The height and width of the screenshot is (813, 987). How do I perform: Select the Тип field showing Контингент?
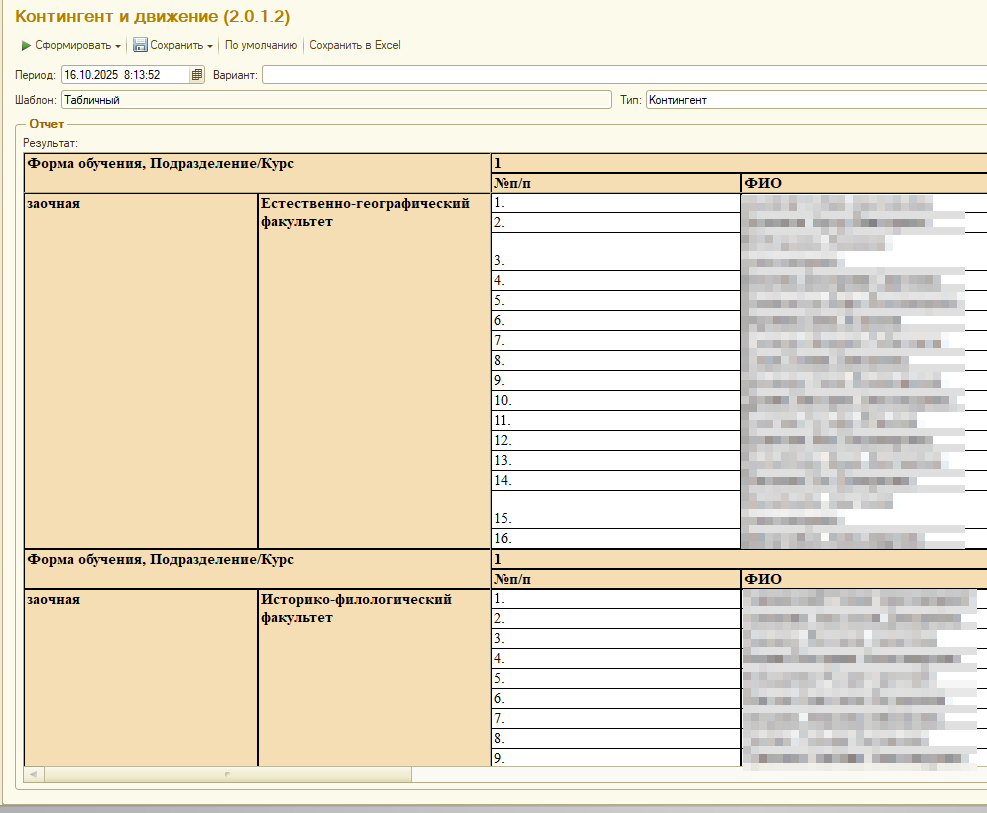(815, 100)
